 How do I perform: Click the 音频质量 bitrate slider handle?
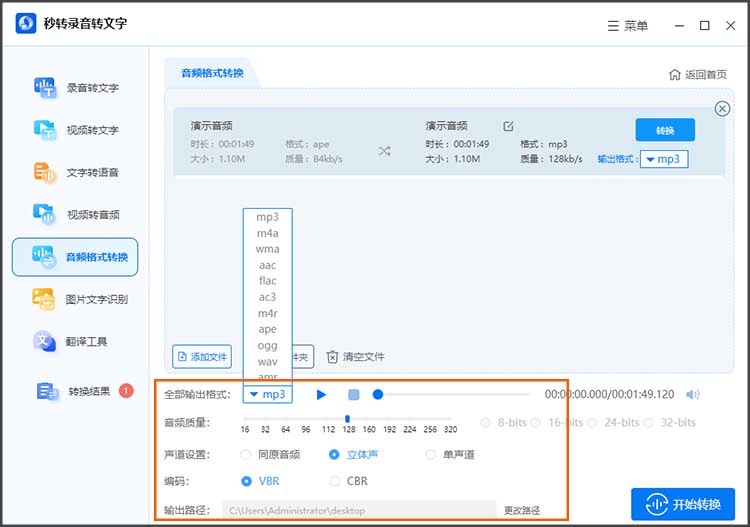coord(347,419)
